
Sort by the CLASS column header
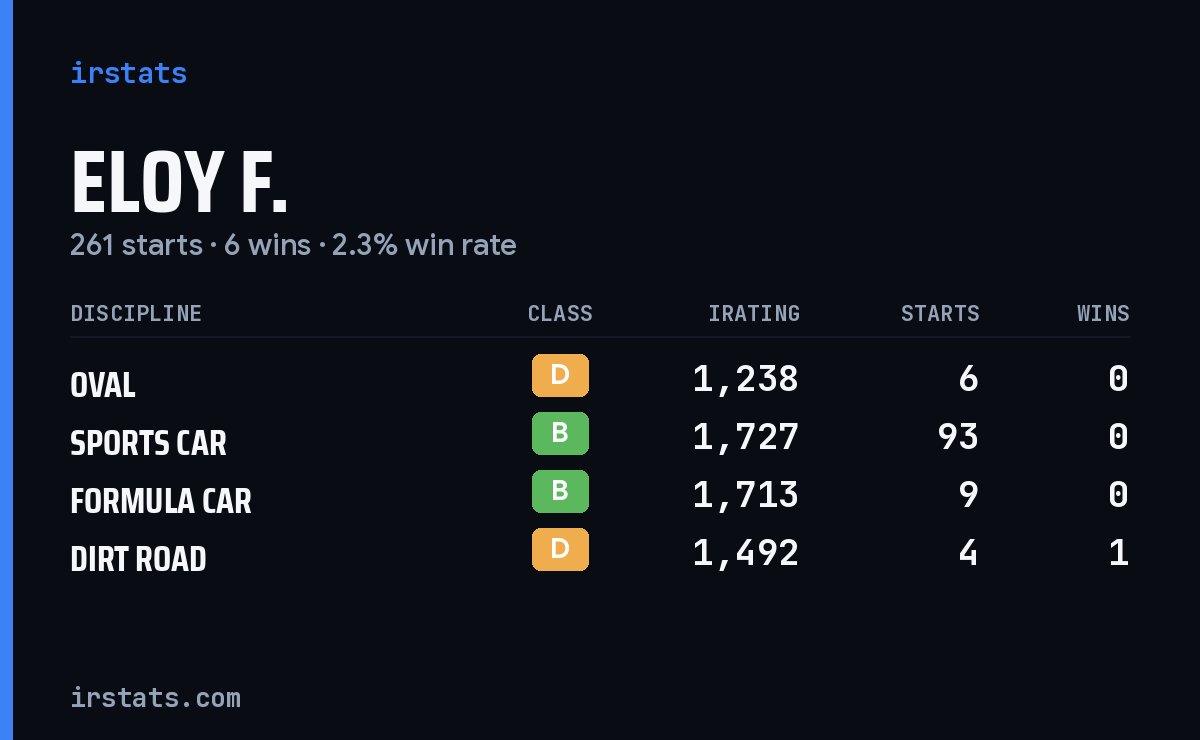coord(560,313)
